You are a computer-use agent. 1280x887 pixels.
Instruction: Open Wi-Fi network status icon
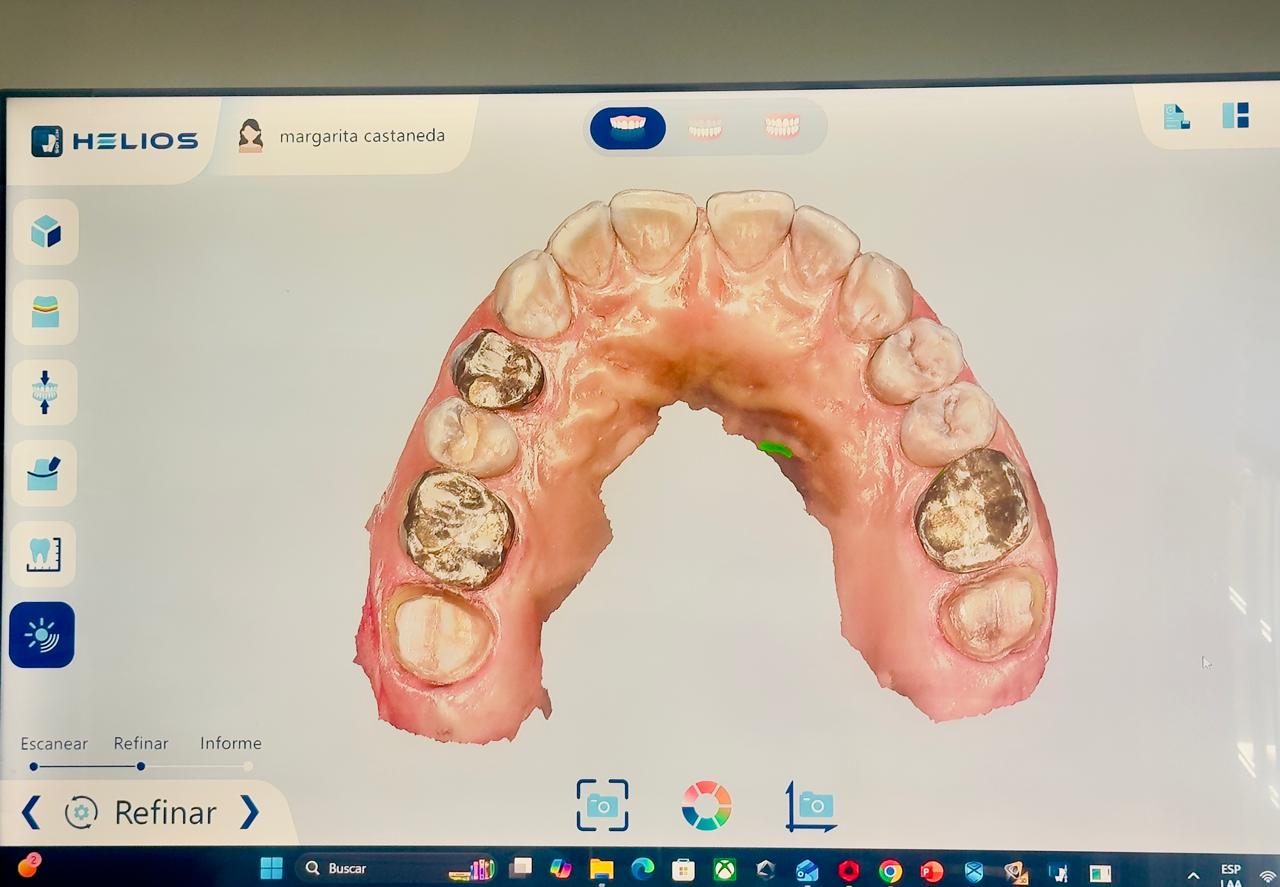1268,877
